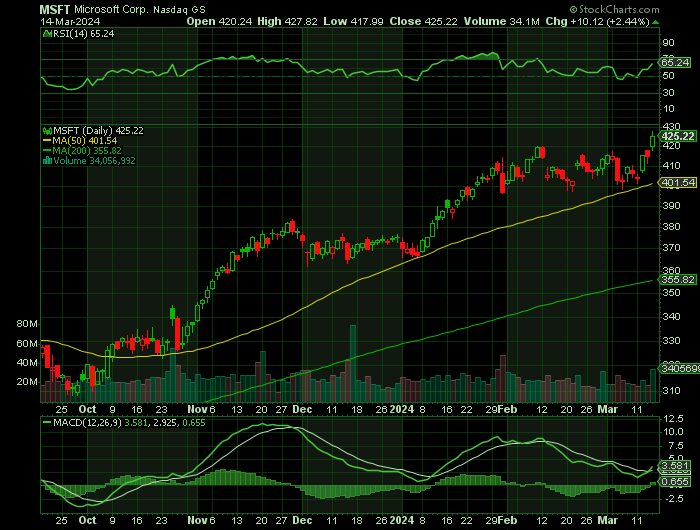Click the green line swatch before MA(200)
The width and height of the screenshot is (700, 530).
[x=47, y=150]
